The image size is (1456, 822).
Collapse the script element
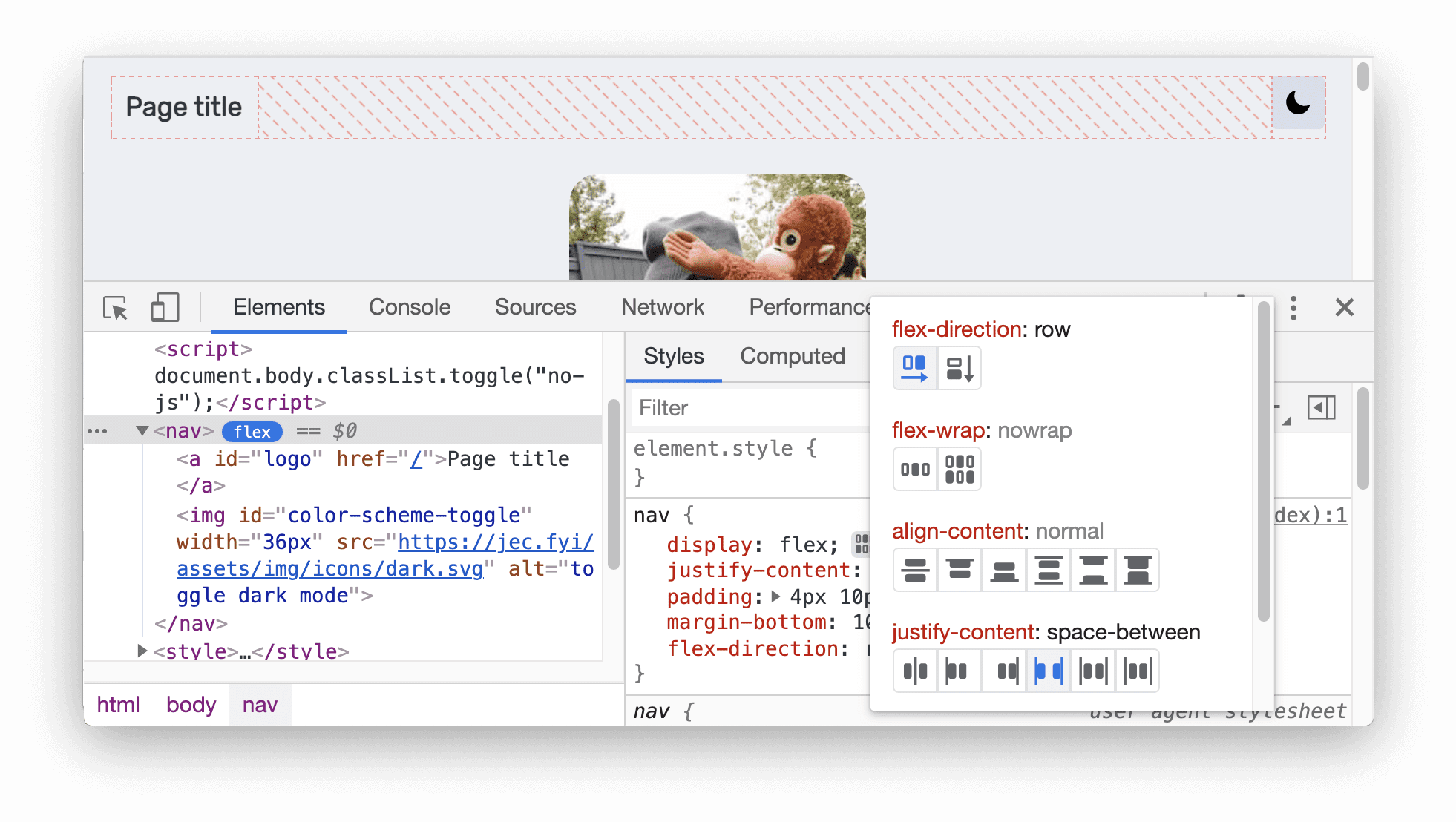click(x=142, y=349)
